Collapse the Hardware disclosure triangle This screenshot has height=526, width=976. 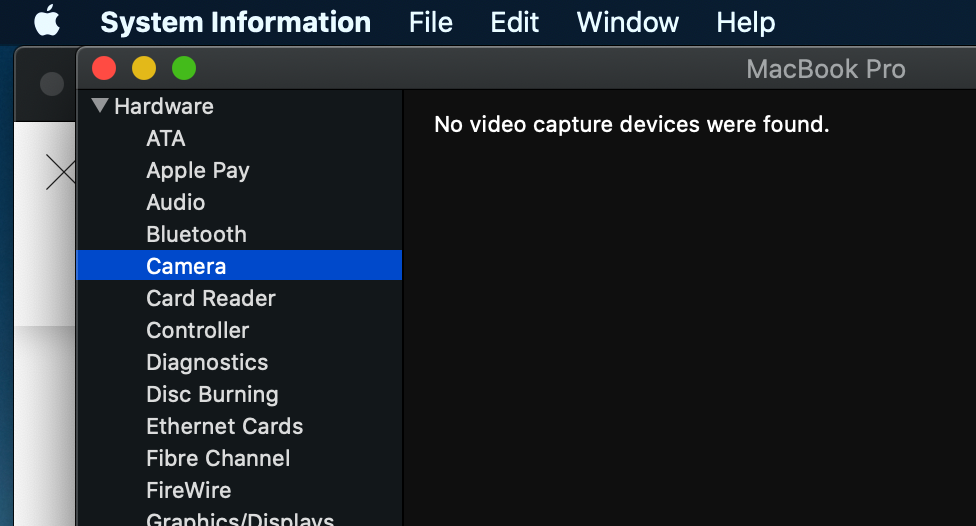[x=100, y=106]
